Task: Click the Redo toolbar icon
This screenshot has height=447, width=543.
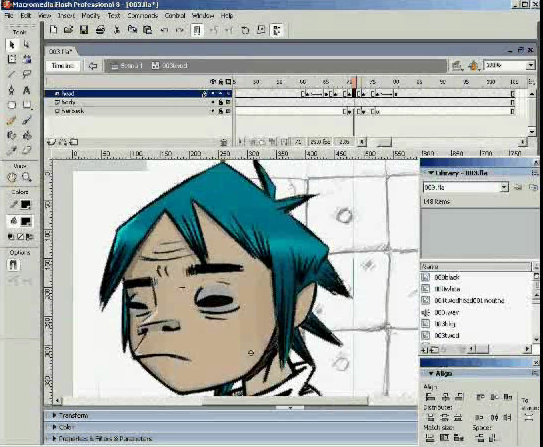Action: (179, 30)
